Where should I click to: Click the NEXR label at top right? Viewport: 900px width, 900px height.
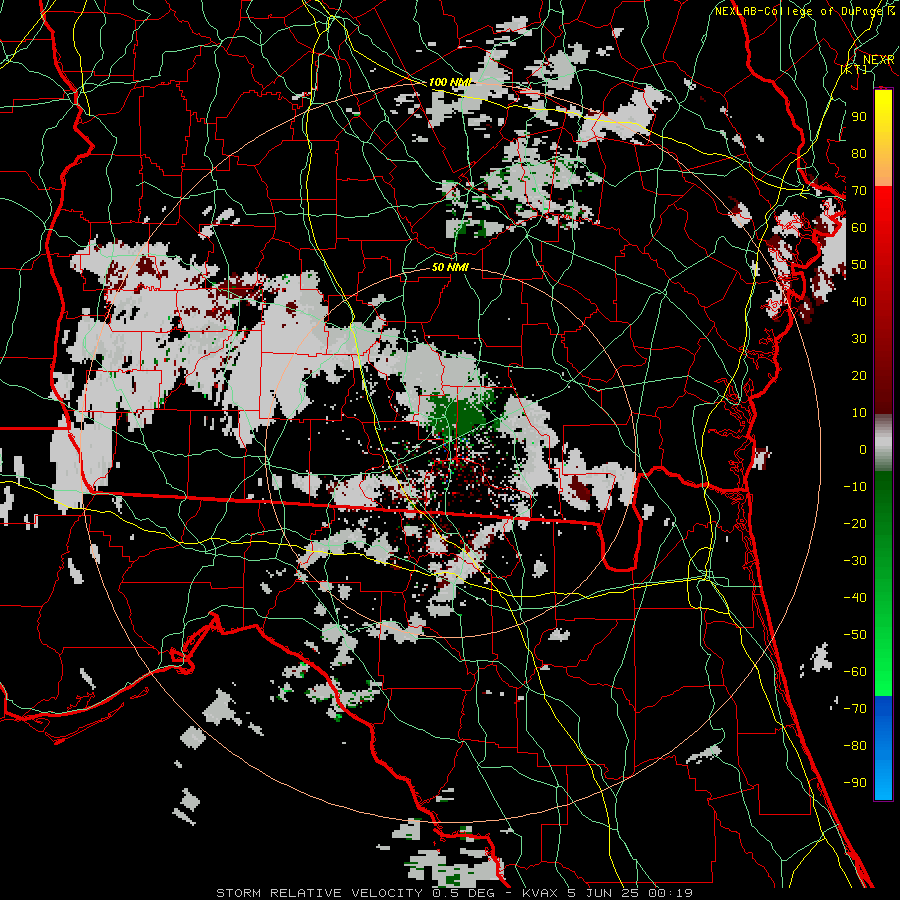pos(878,60)
